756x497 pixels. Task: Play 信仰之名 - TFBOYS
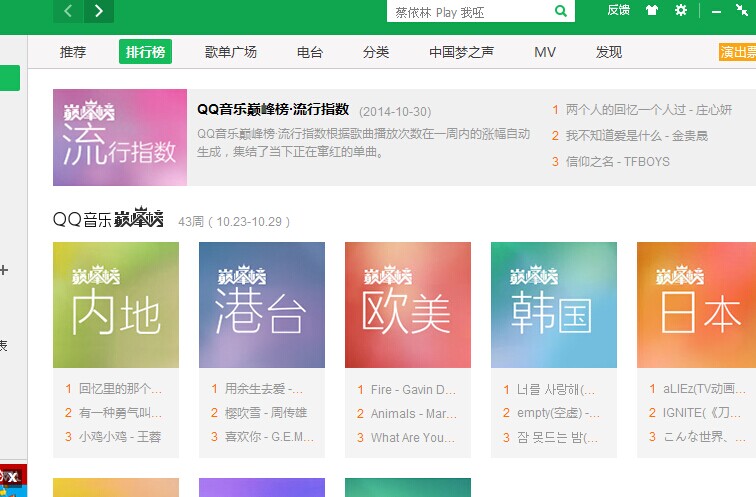(x=618, y=162)
